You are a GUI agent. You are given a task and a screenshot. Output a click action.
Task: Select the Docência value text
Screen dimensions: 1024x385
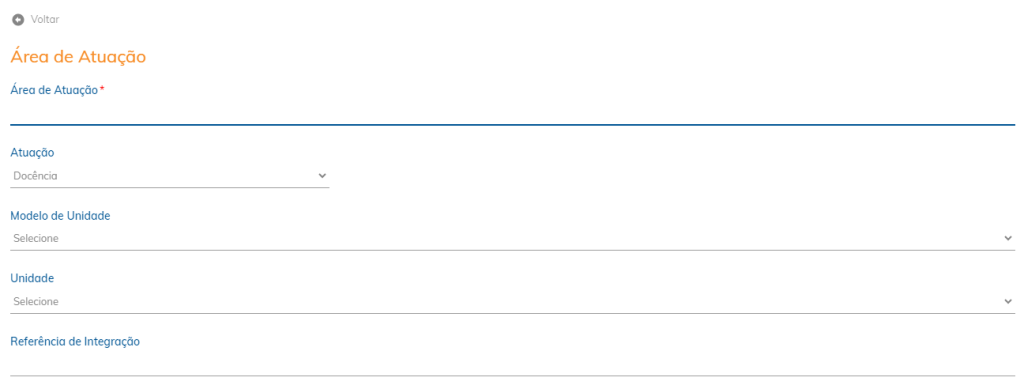35,176
